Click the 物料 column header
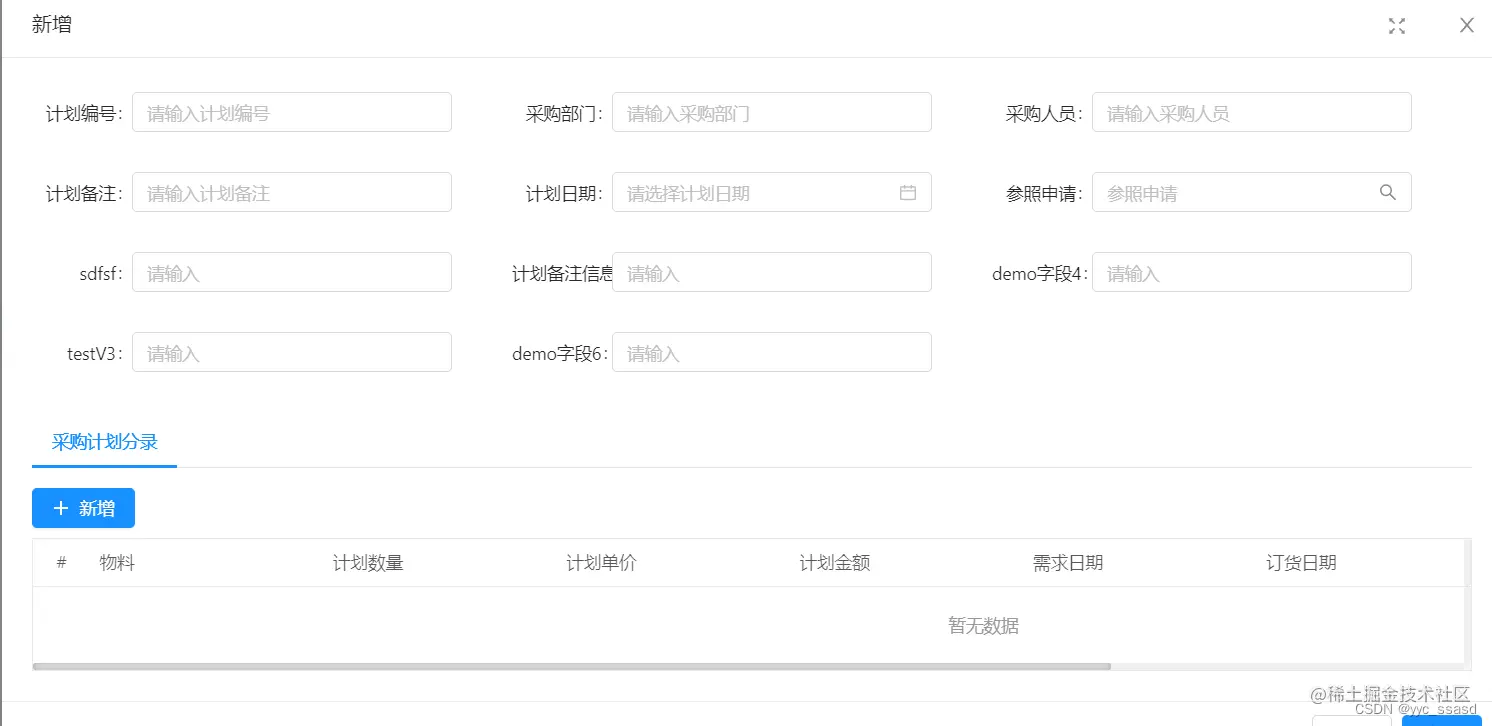 pyautogui.click(x=118, y=562)
